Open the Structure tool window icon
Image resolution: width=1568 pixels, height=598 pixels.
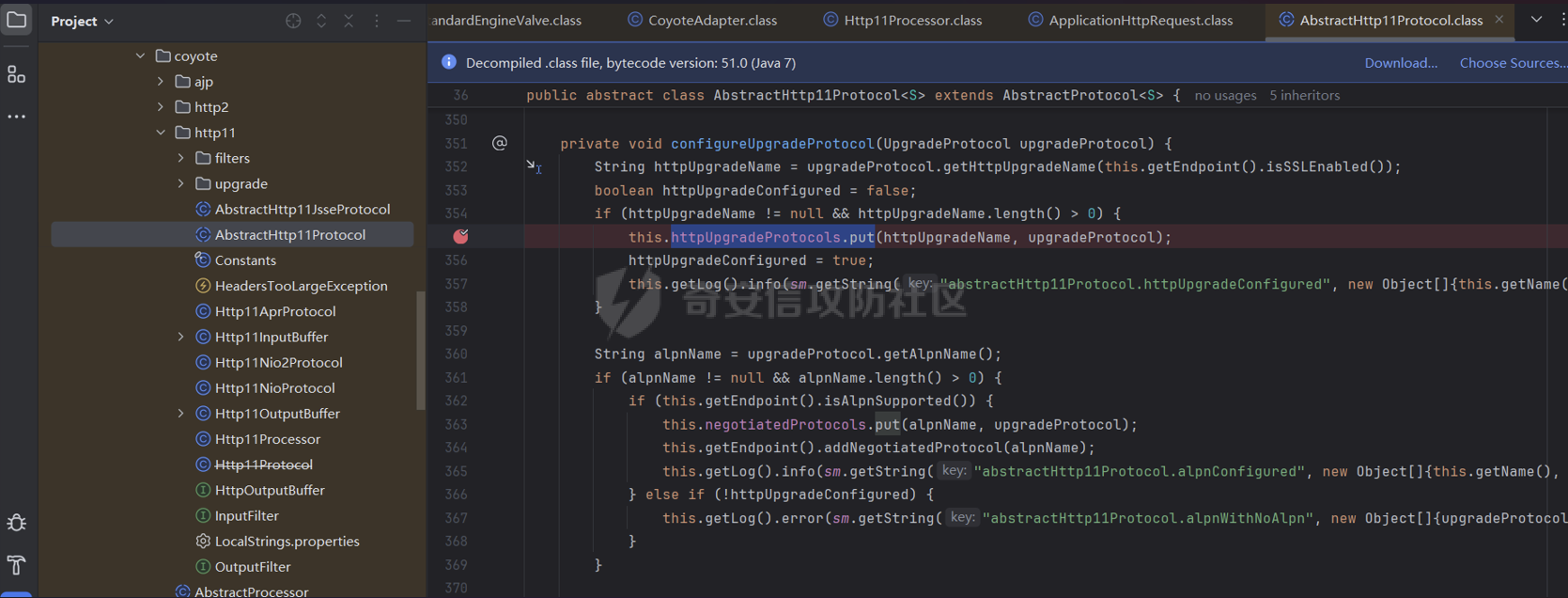pos(17,74)
